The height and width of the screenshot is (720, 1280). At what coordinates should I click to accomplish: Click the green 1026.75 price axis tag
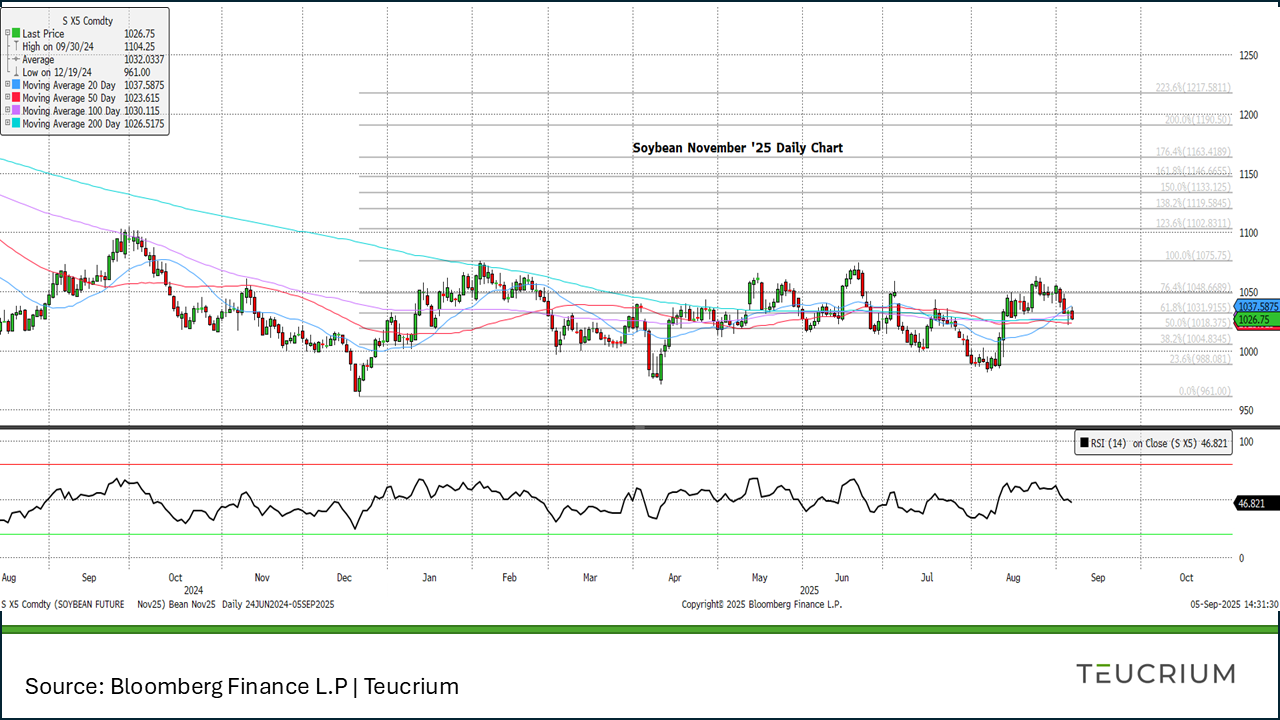click(x=1257, y=319)
